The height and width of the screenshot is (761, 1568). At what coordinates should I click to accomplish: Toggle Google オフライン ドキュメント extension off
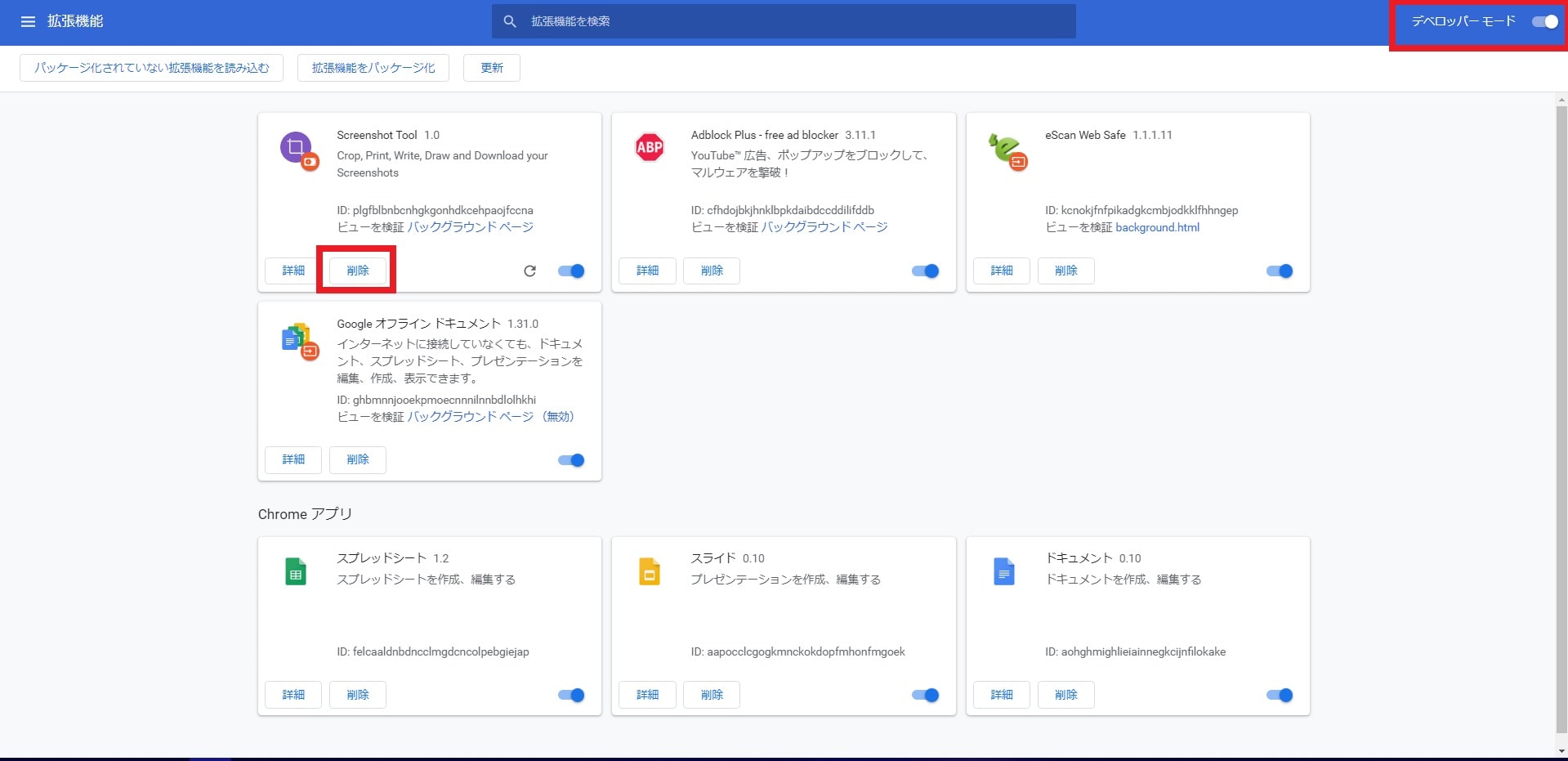point(571,460)
